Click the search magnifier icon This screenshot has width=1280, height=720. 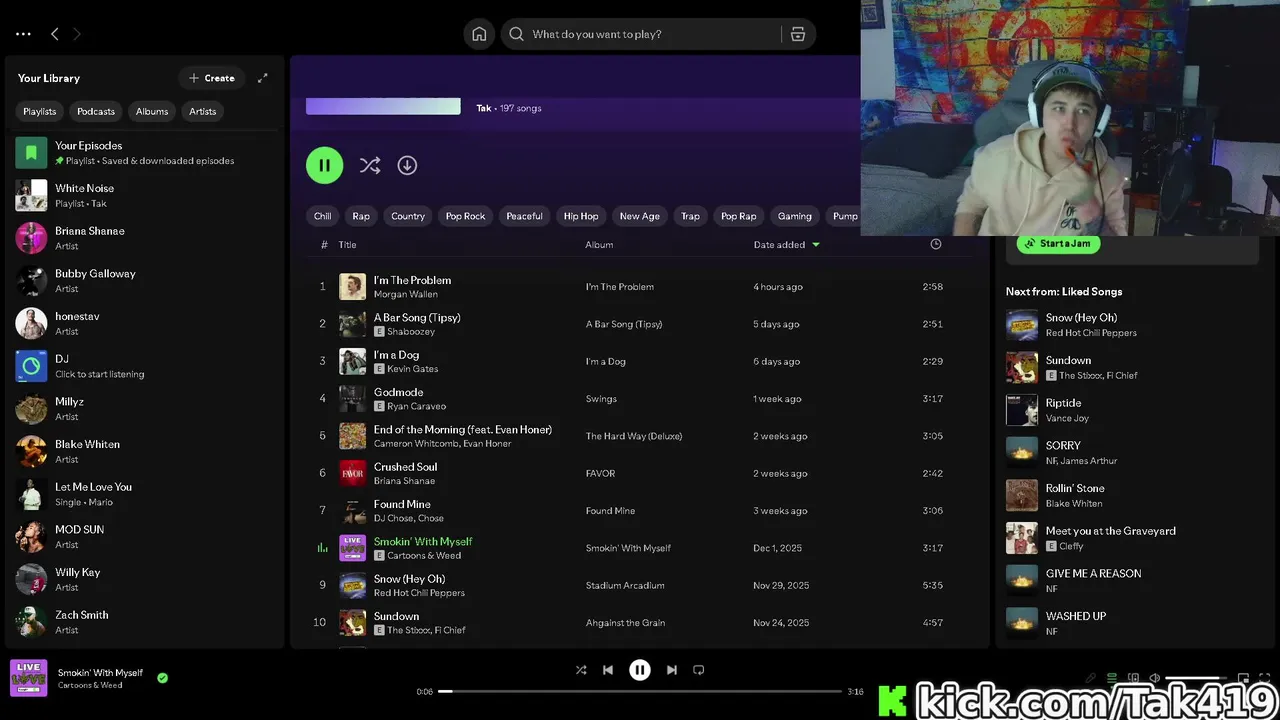(x=516, y=34)
